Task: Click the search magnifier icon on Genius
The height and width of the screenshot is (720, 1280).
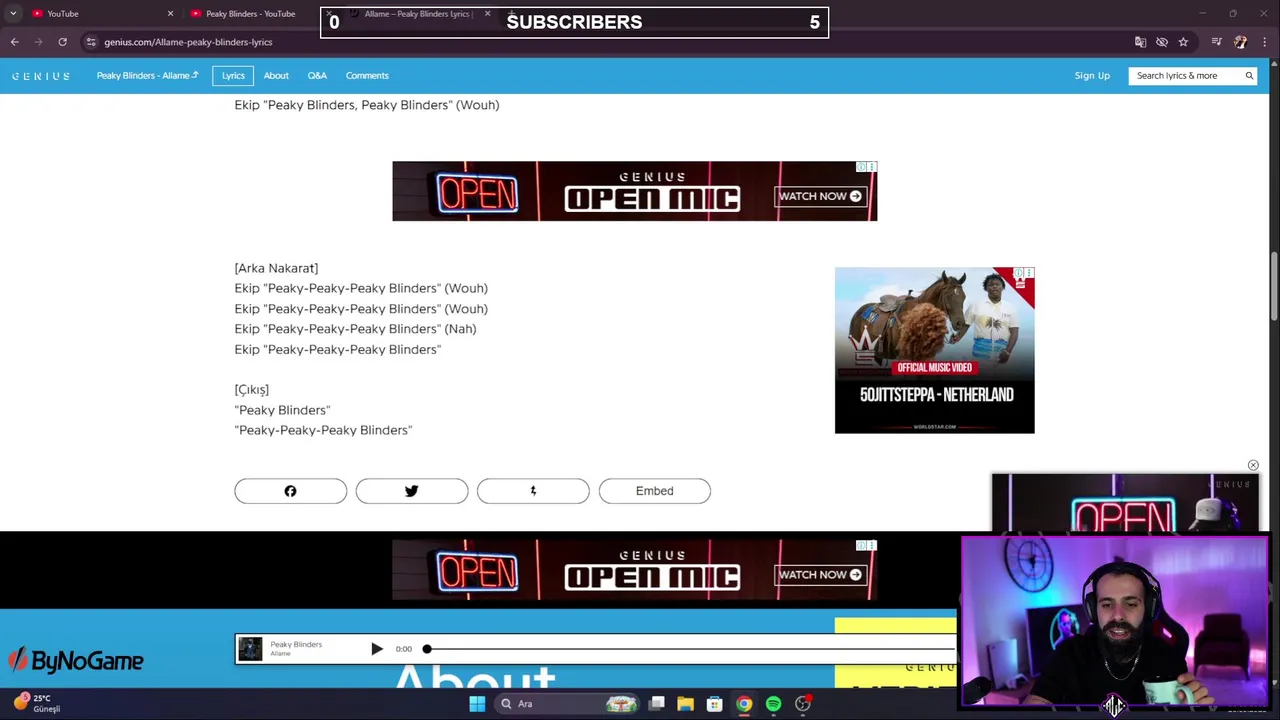Action: (x=1249, y=76)
